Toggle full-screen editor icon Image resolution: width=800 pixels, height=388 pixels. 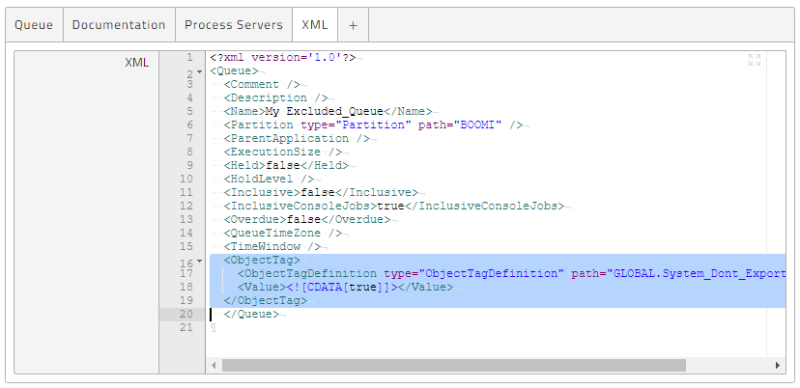tap(755, 60)
